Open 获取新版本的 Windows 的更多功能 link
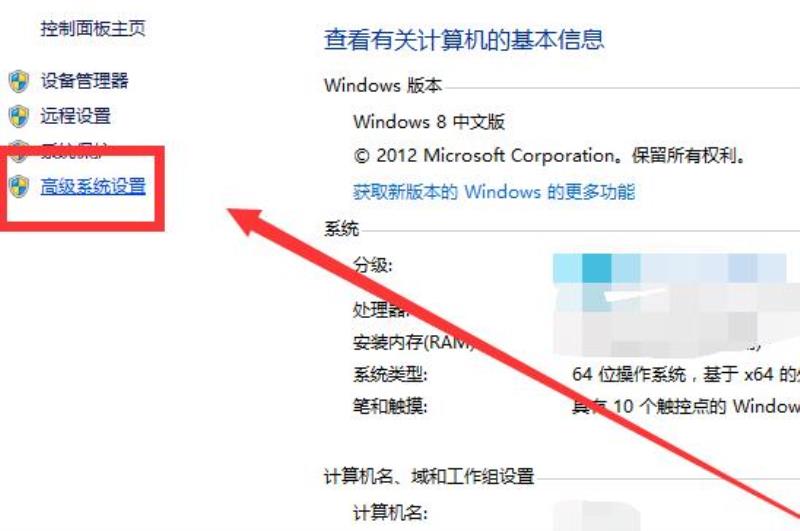Image resolution: width=800 pixels, height=531 pixels. [x=494, y=192]
